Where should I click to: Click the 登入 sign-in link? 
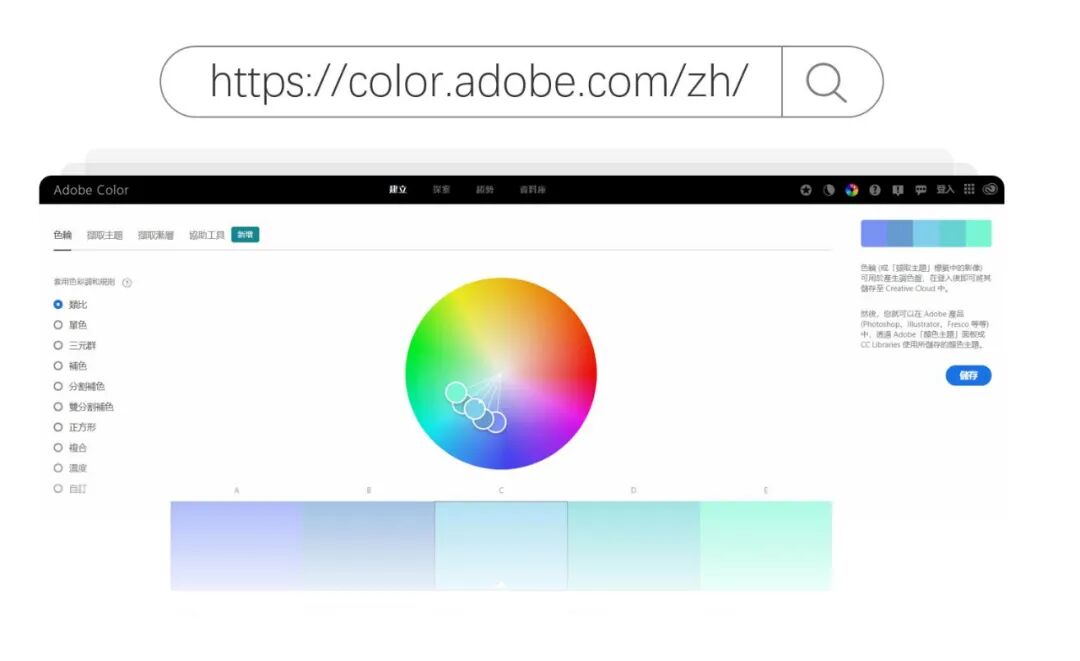[945, 189]
